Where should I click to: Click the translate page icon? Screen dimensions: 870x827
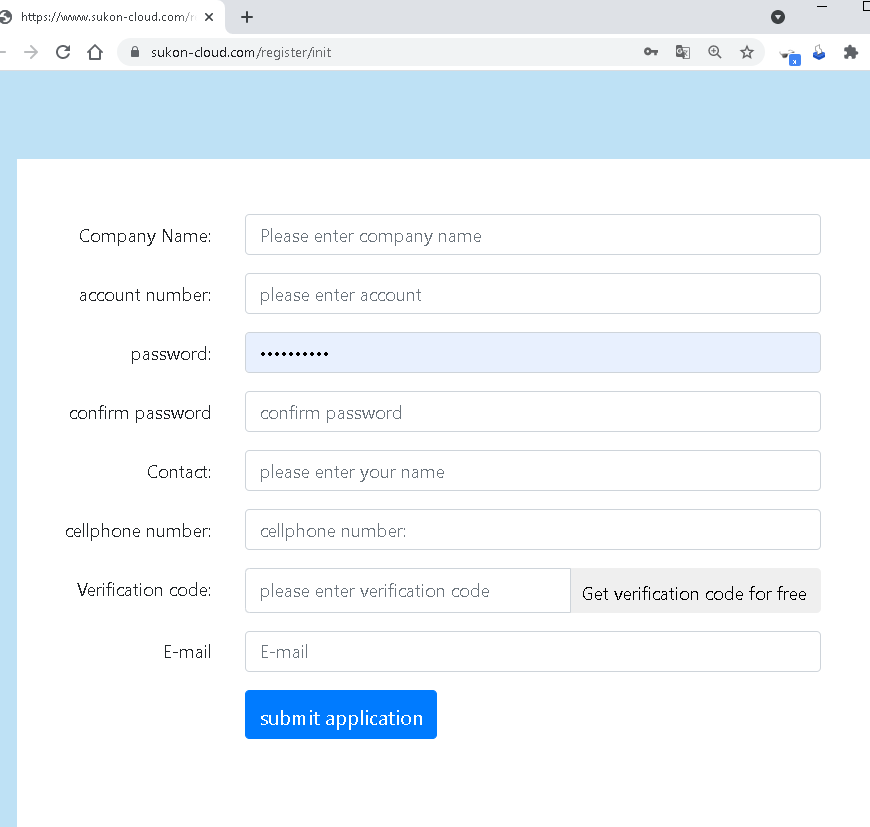click(x=683, y=52)
